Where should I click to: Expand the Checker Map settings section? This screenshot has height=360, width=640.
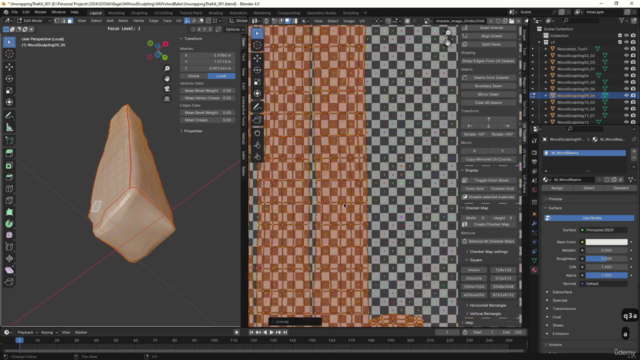coord(488,252)
